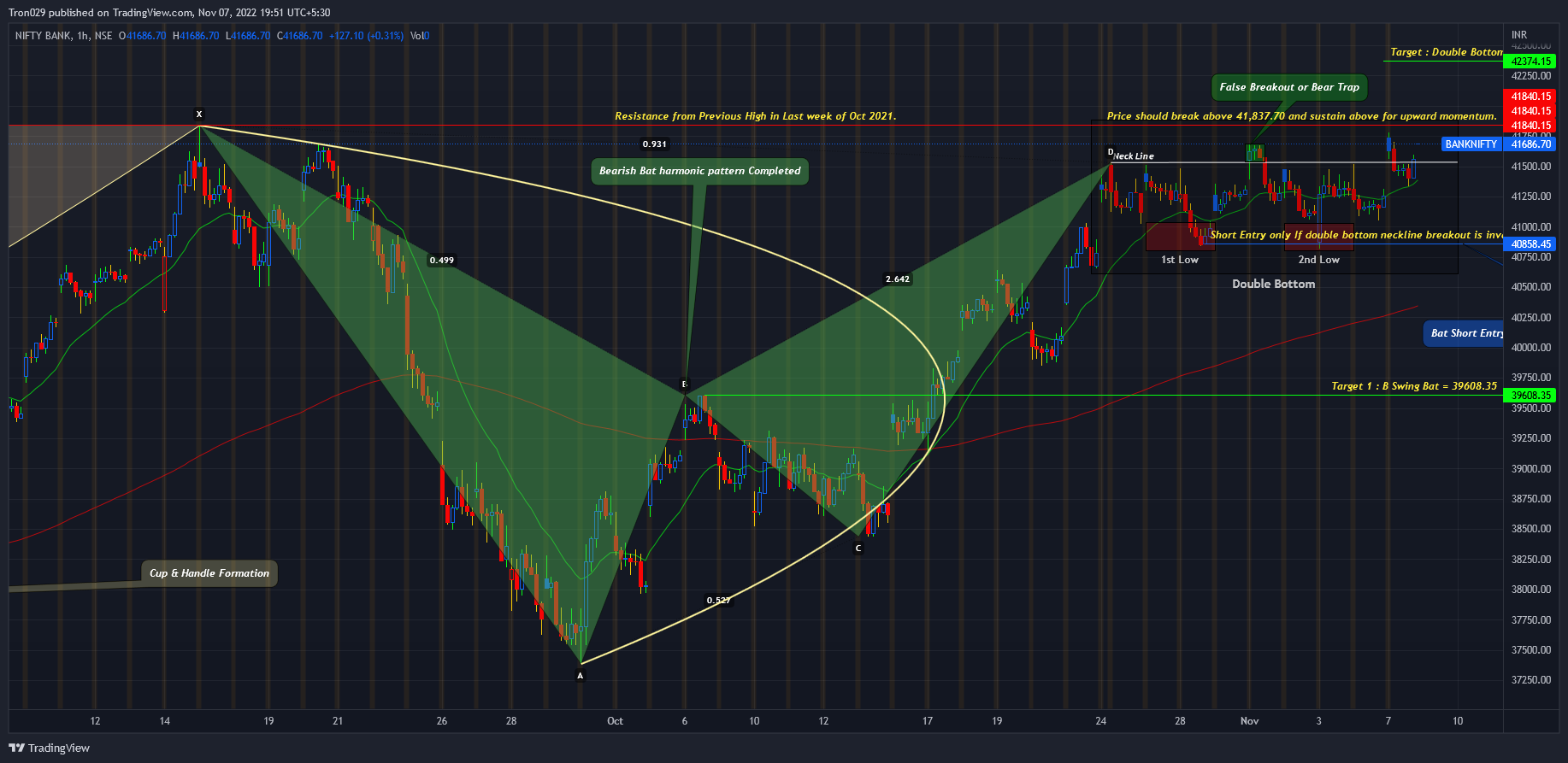
Task: Click the 'Nov' date on the time axis
Action: (1249, 721)
